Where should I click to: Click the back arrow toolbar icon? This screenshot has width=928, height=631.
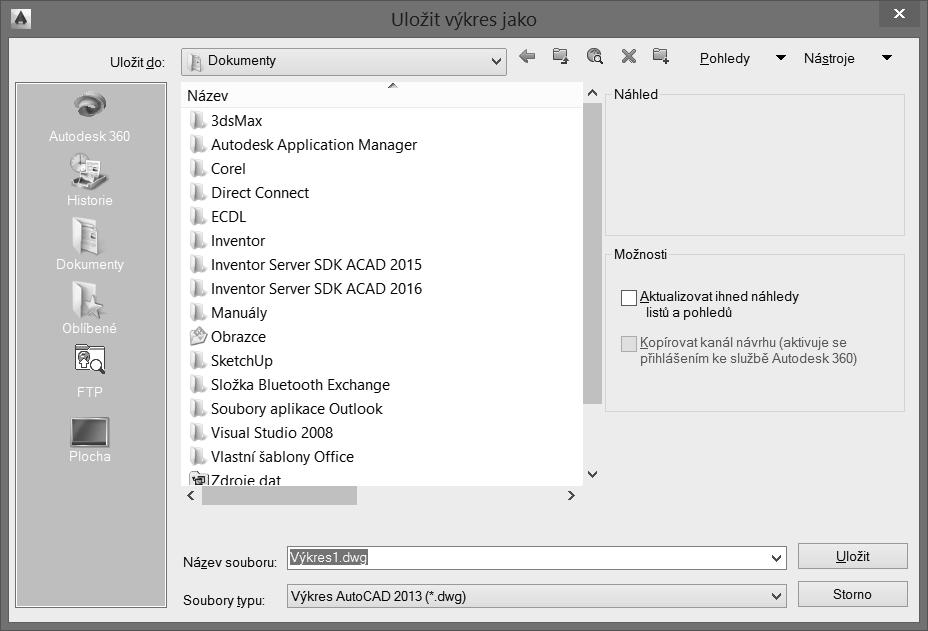527,56
